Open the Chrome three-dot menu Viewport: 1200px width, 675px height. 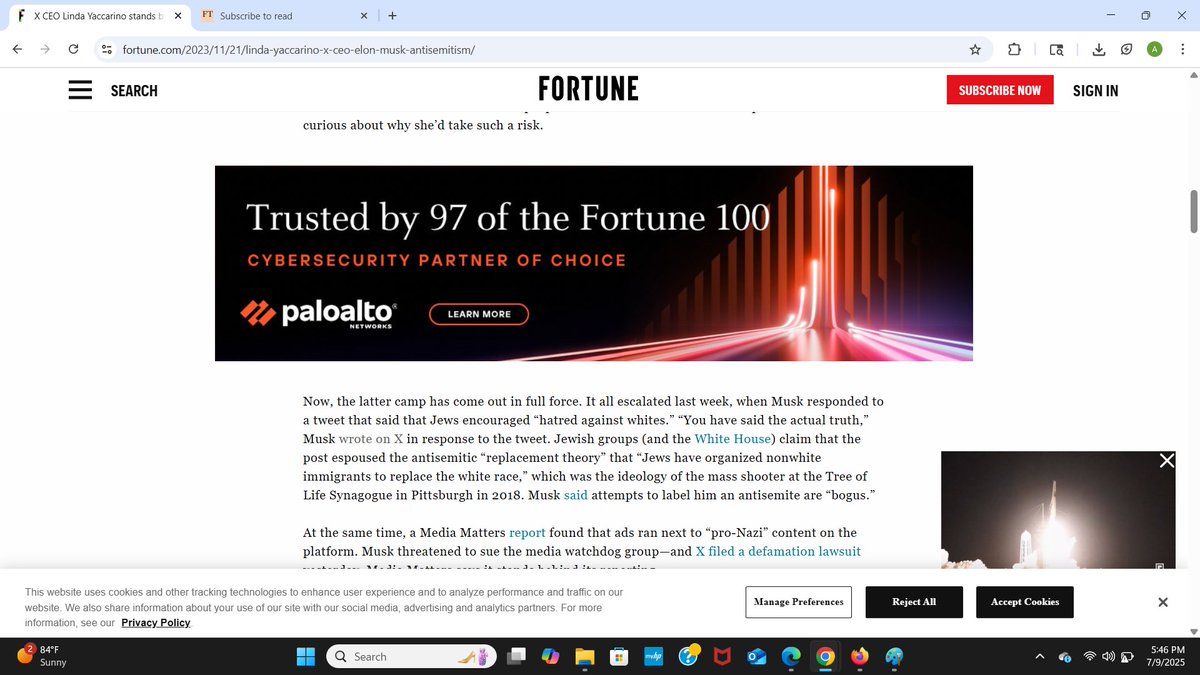[x=1182, y=49]
